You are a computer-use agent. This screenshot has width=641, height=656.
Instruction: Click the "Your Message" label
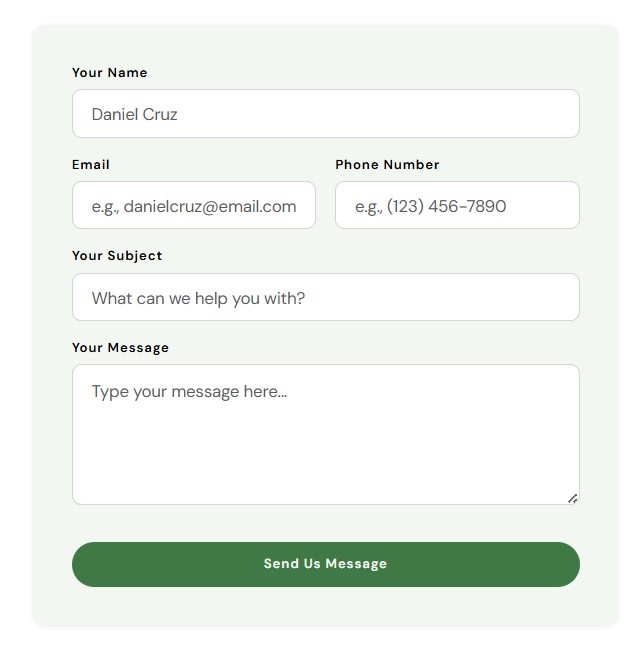120,348
